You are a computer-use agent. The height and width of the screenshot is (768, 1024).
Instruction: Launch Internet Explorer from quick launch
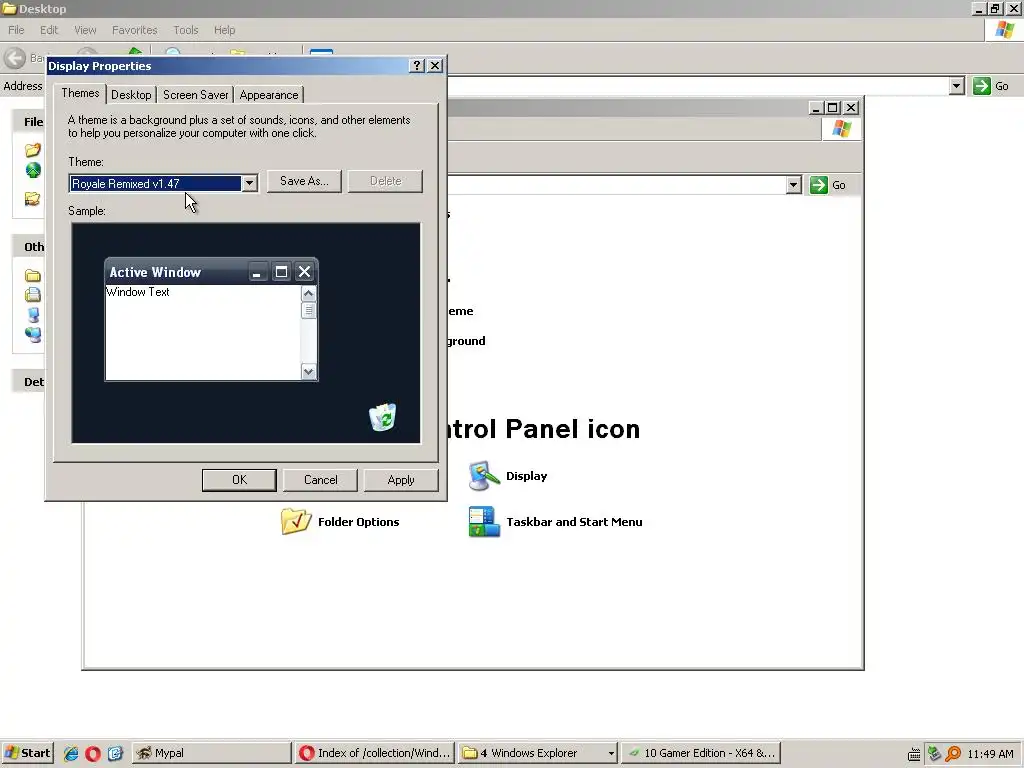(71, 754)
